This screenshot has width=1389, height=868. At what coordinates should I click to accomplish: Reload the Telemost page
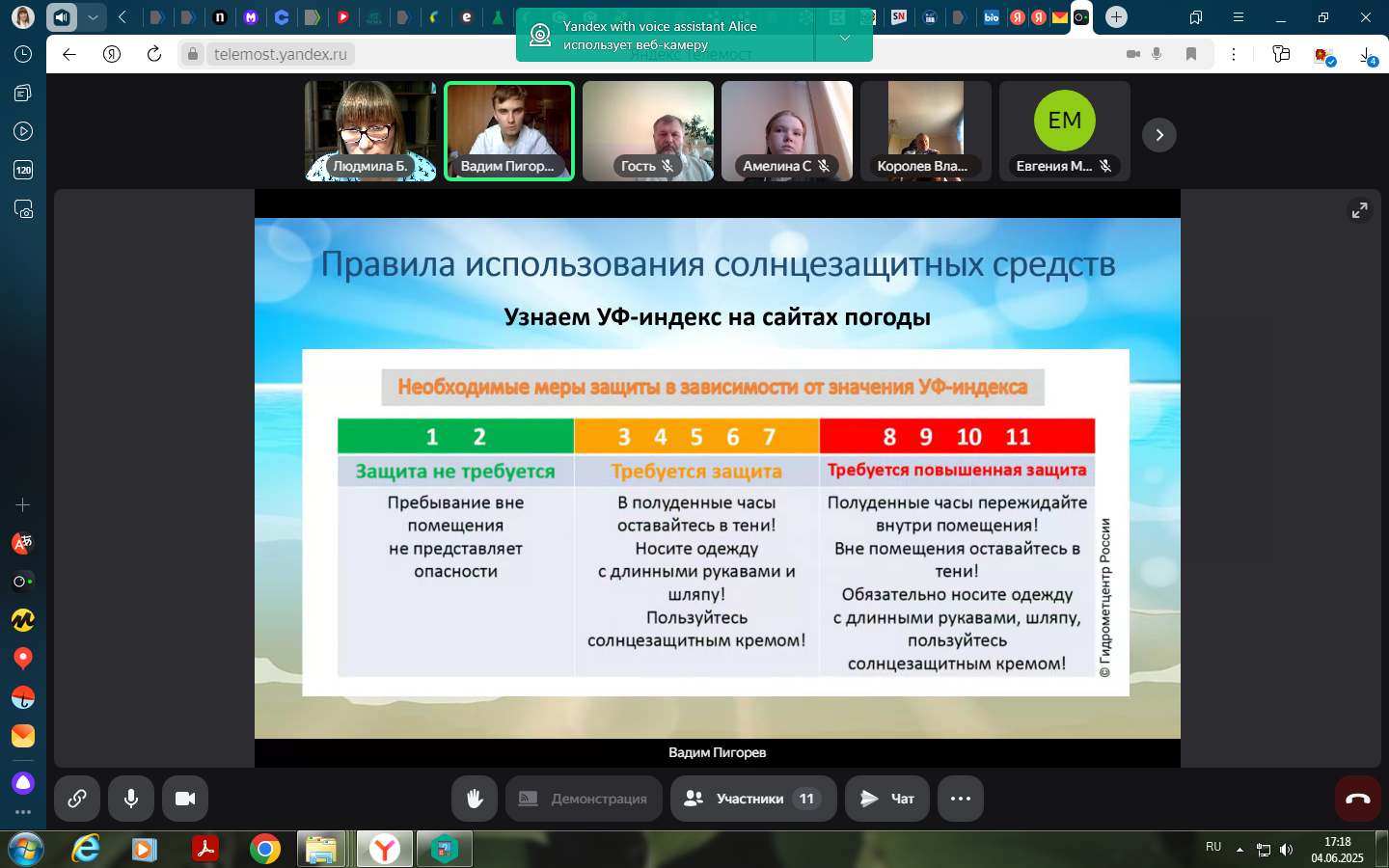pos(154,54)
